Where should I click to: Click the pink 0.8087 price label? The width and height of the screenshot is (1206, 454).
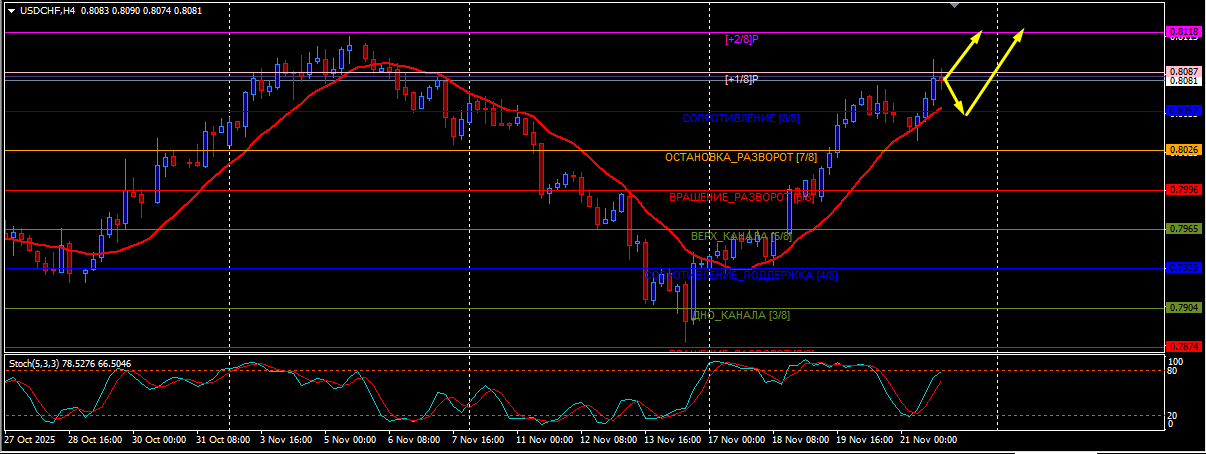coord(1184,72)
